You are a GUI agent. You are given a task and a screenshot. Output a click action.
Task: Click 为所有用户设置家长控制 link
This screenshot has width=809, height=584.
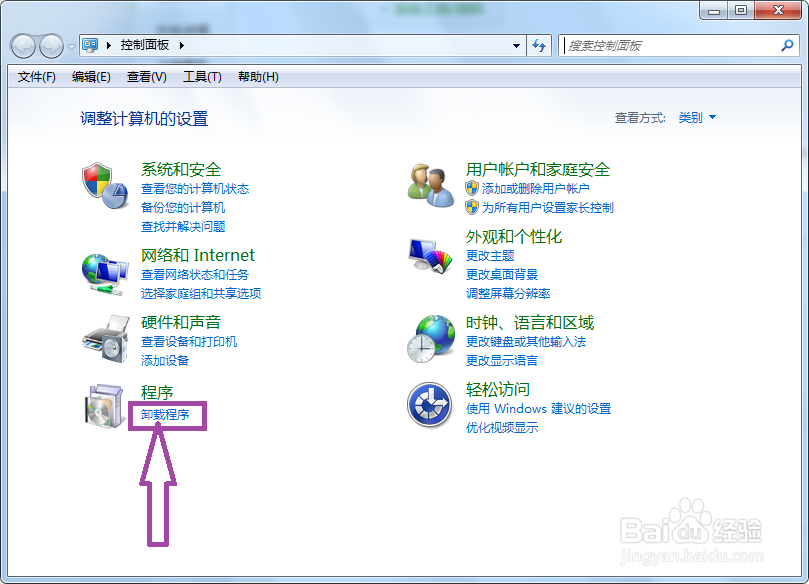tap(547, 207)
